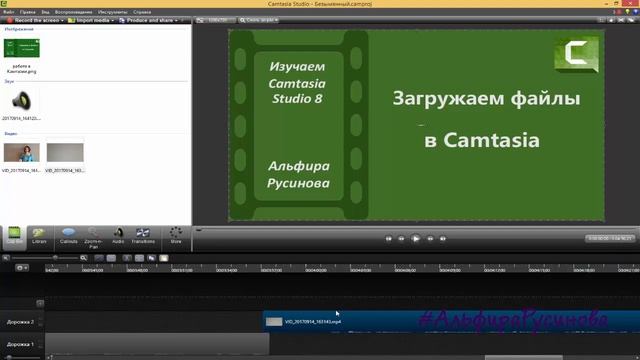640x360 pixels.
Task: Click the 'Загружаем файлы' title in preview
Action: click(486, 98)
